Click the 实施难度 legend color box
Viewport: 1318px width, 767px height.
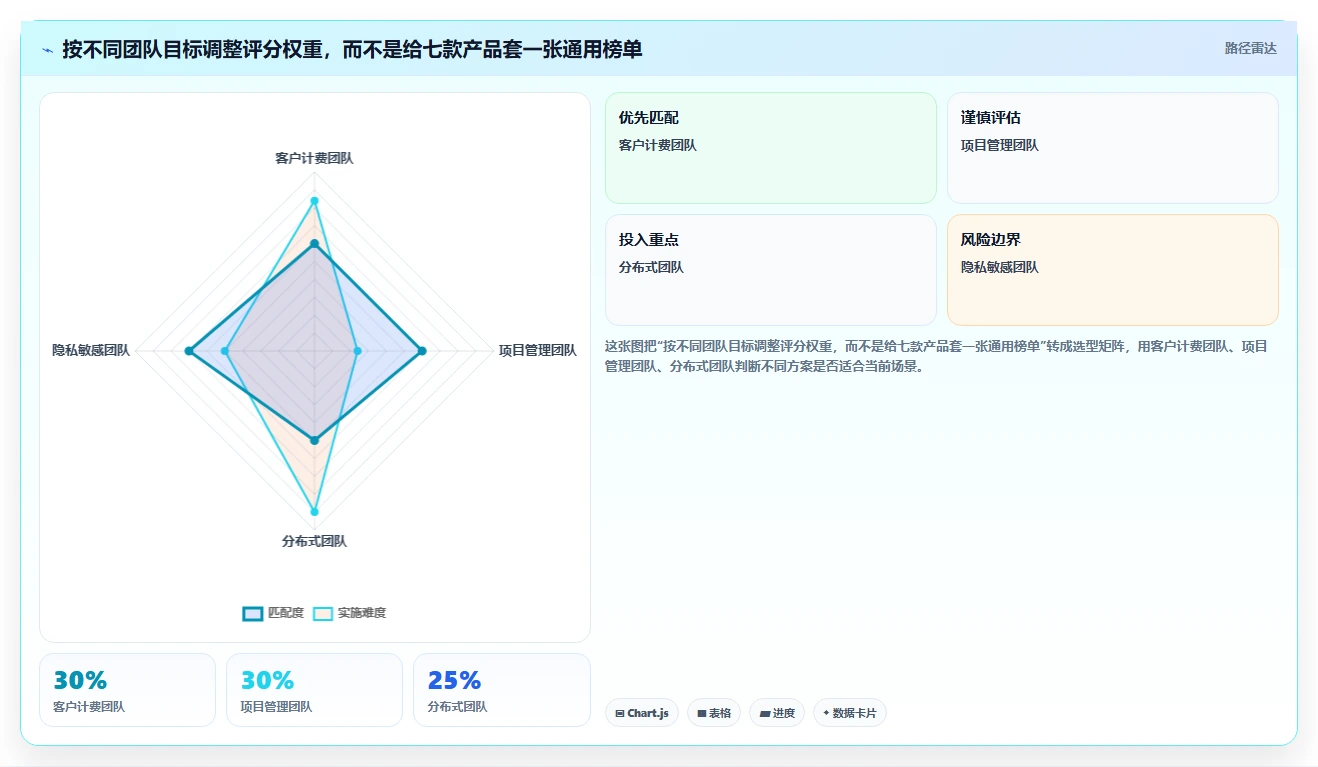point(323,613)
